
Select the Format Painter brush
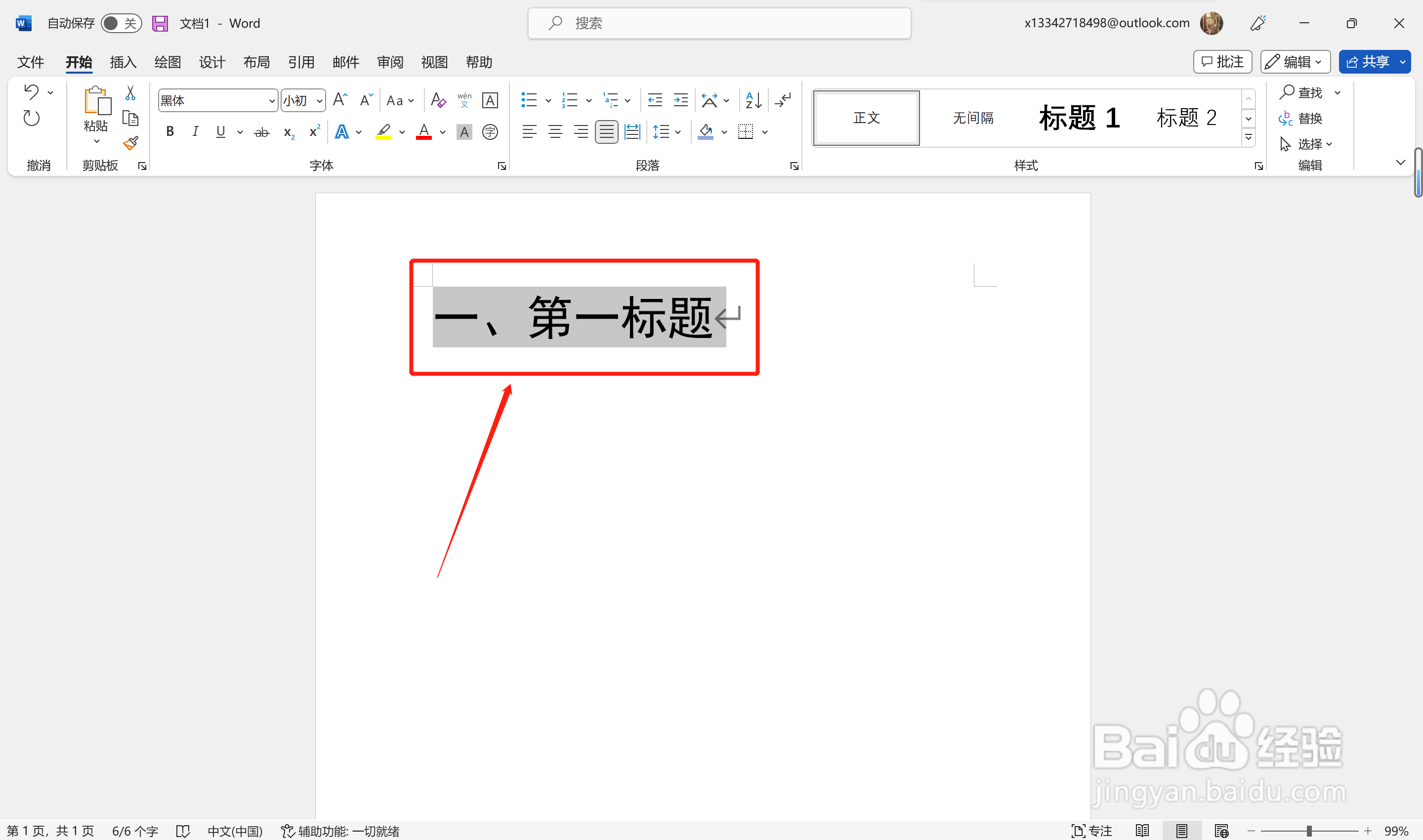130,143
